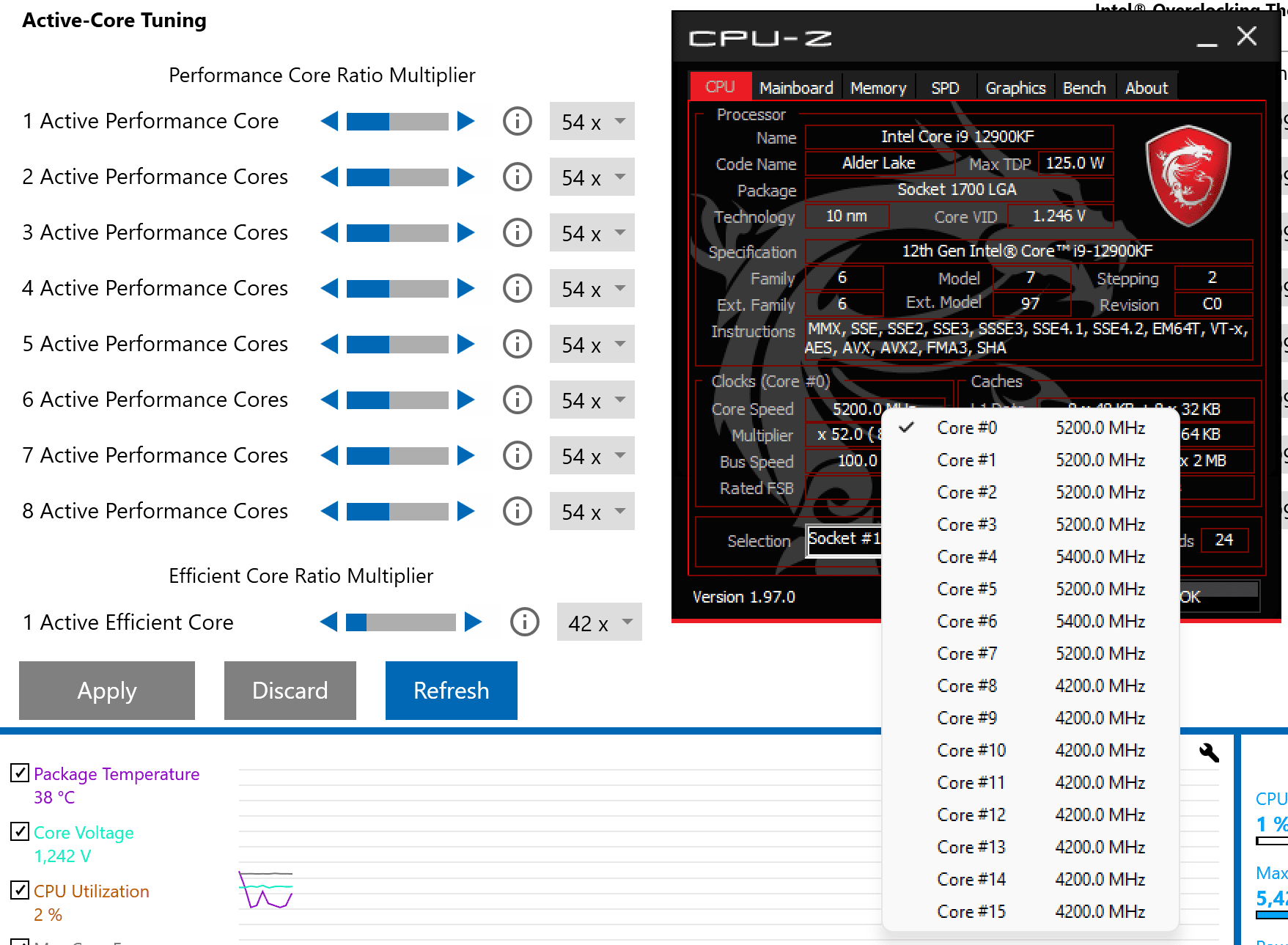Adjust the 4 Active Performance Cores slider
The image size is (1288, 945).
(x=397, y=288)
